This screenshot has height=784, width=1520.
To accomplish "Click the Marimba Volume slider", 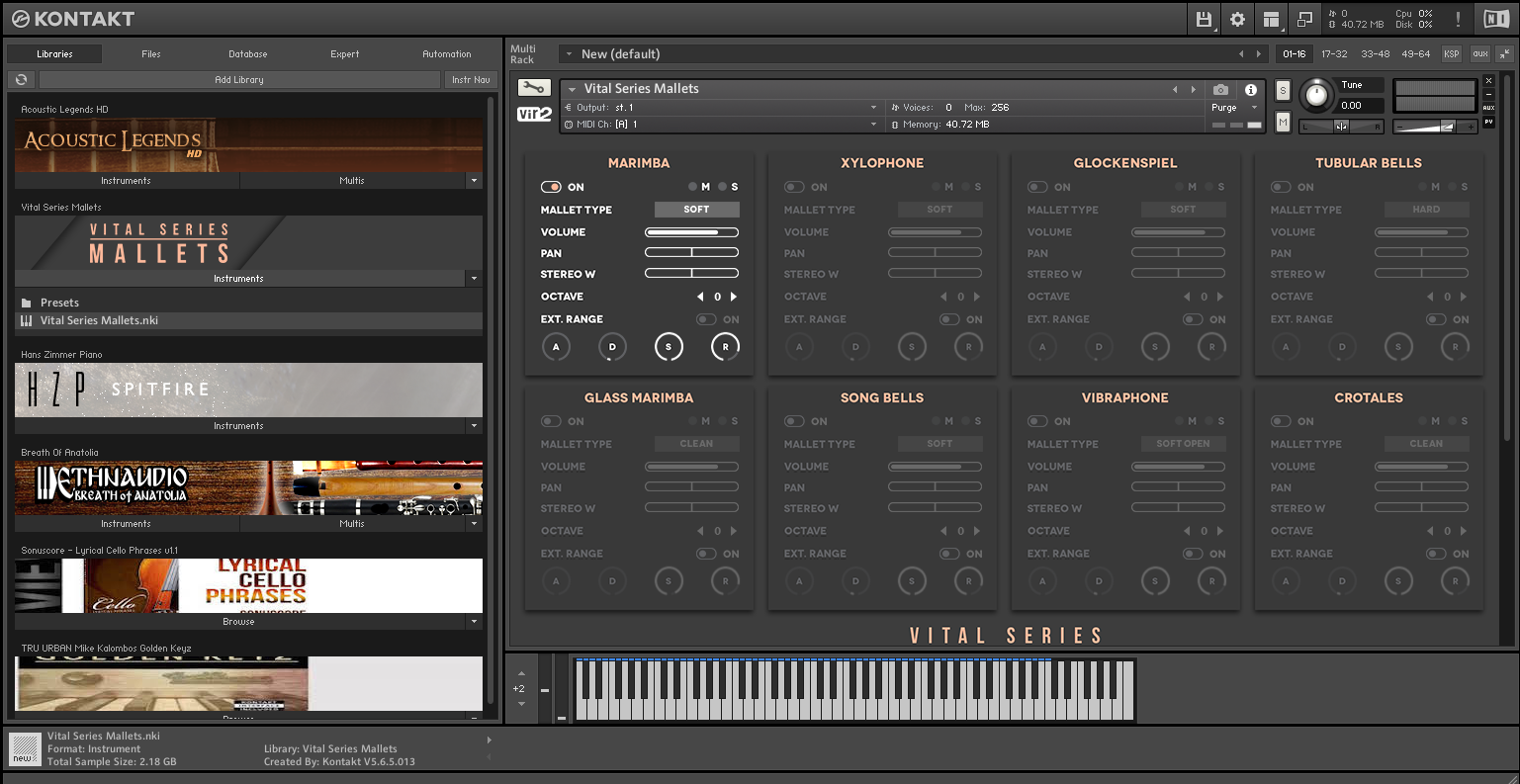I will (692, 232).
